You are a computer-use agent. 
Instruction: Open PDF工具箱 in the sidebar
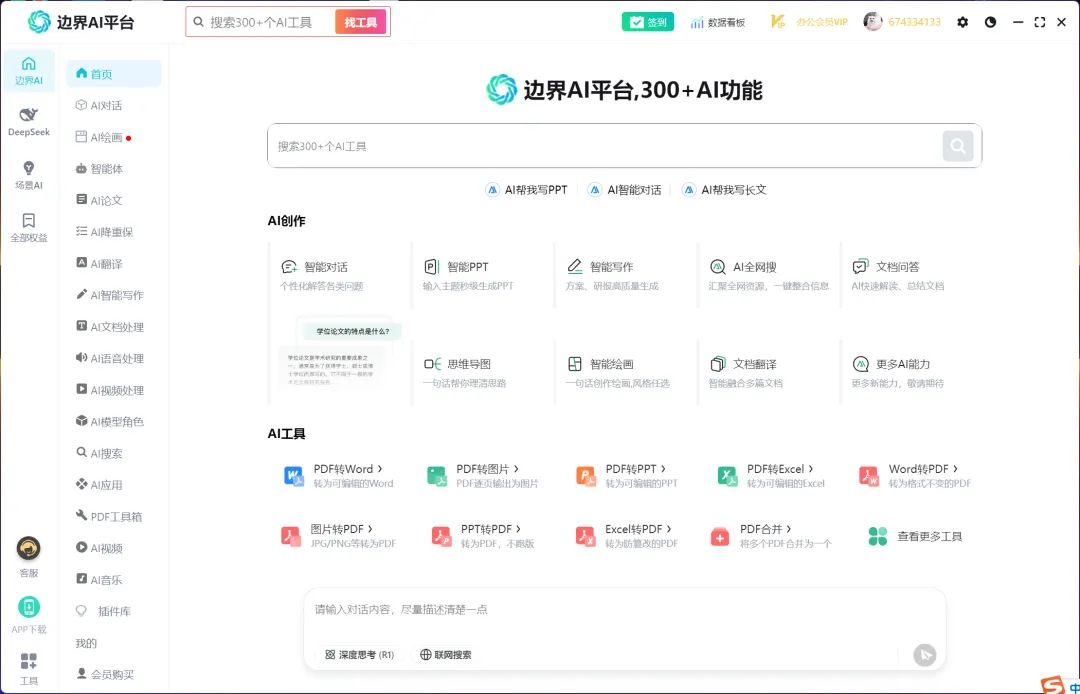pyautogui.click(x=114, y=516)
